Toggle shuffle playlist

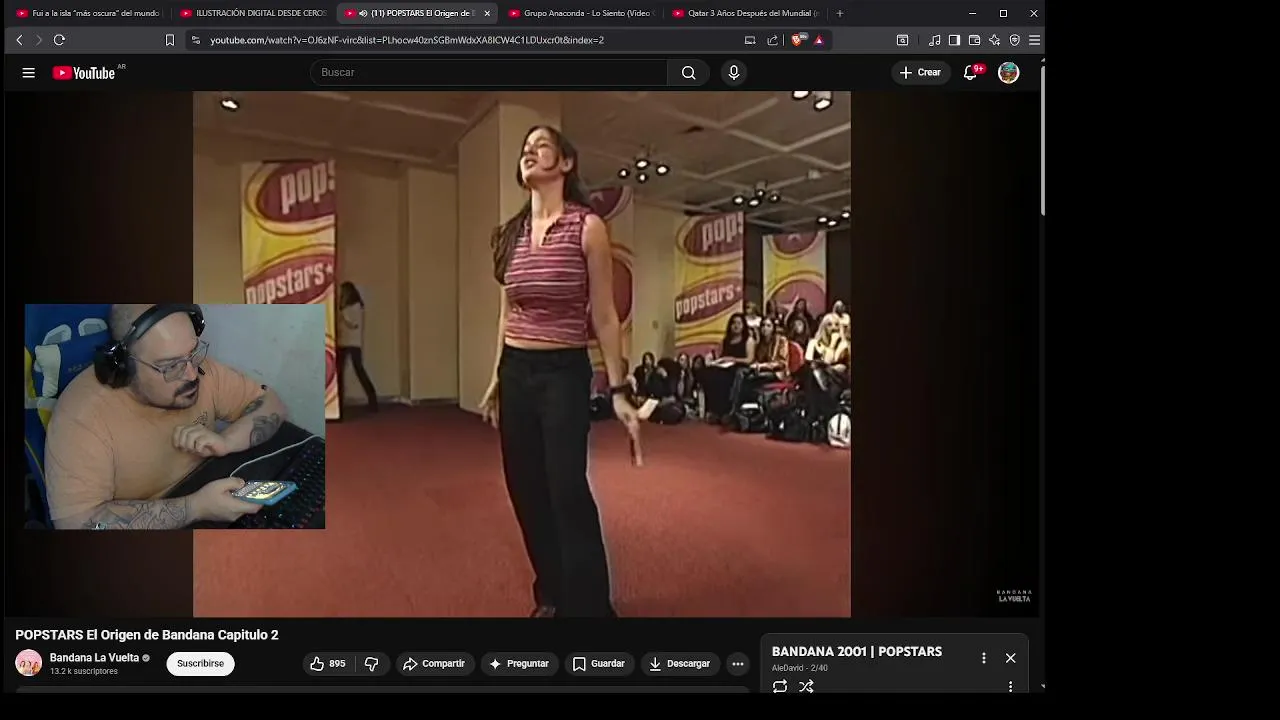click(x=806, y=687)
